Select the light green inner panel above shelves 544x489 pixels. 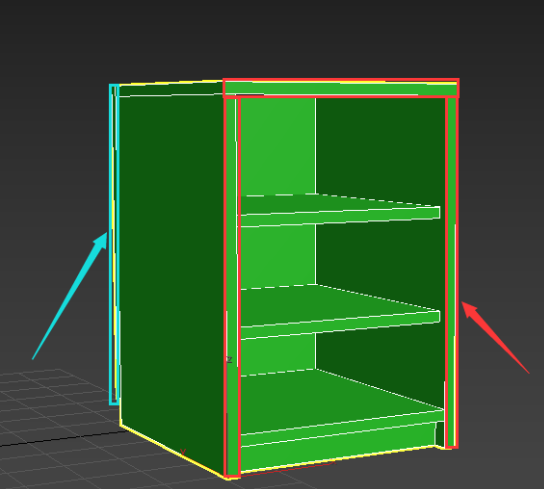[278, 146]
